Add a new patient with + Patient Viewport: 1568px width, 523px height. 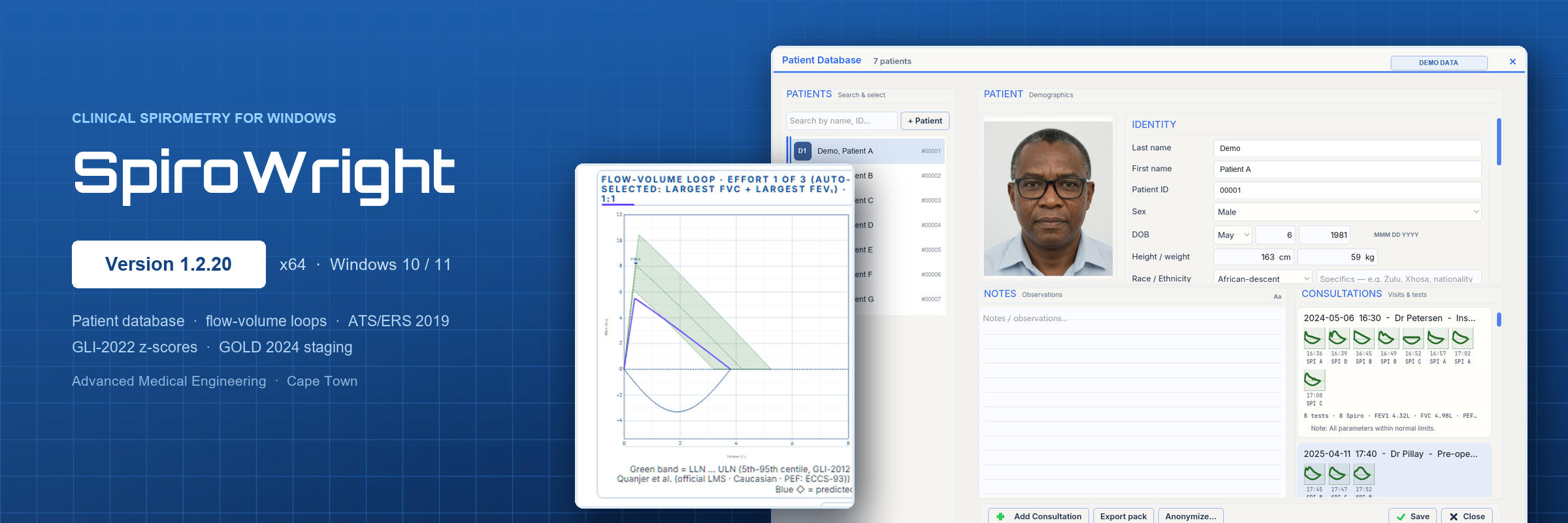(x=925, y=121)
